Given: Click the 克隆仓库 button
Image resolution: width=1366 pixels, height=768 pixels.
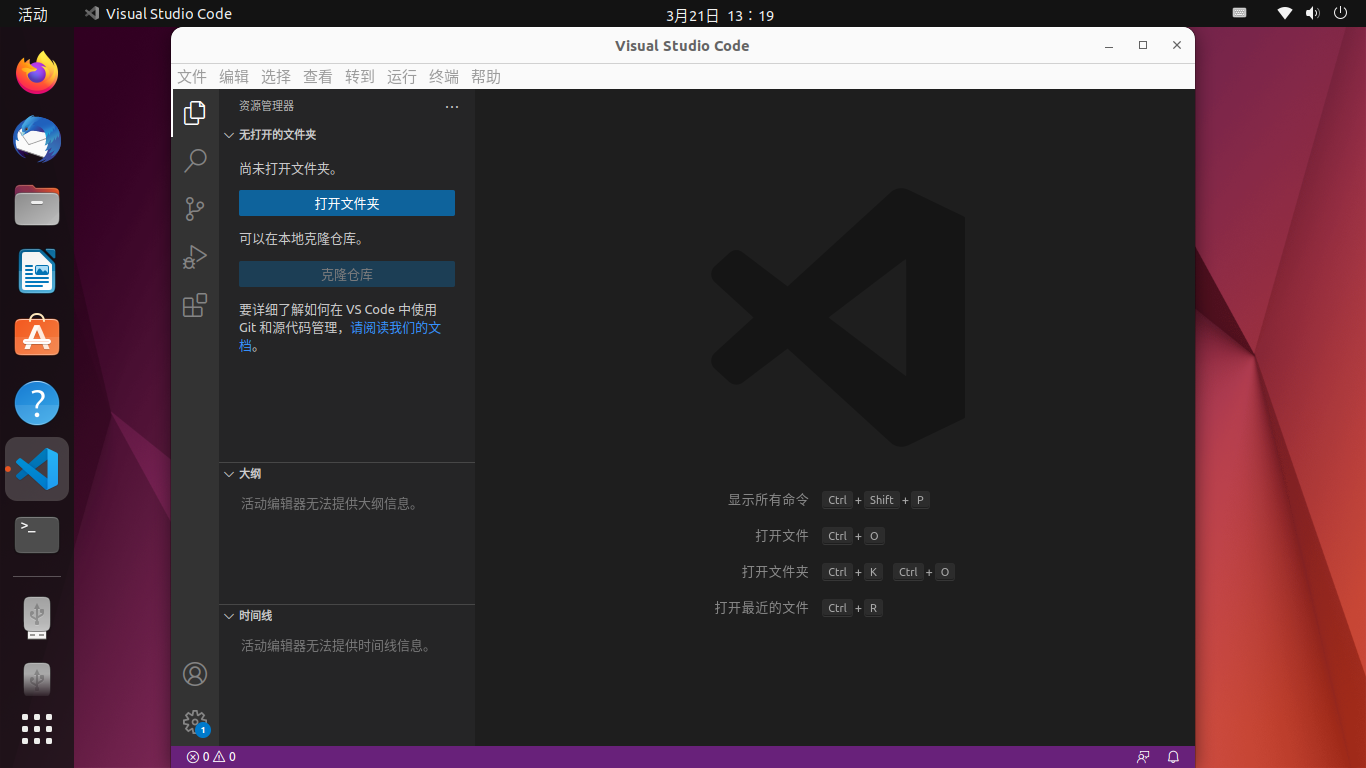Looking at the screenshot, I should point(347,274).
